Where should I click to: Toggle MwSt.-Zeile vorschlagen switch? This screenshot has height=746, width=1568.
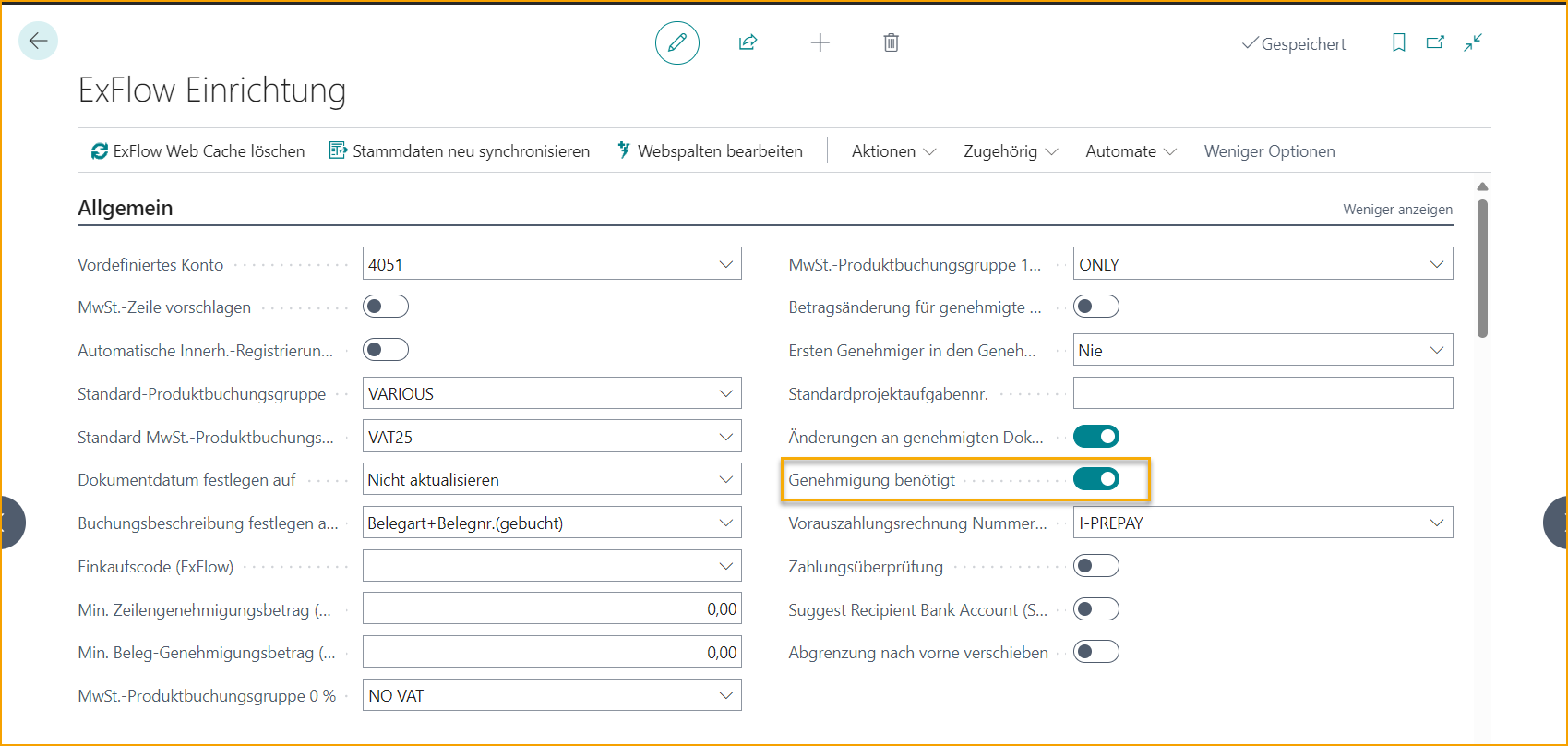(386, 307)
